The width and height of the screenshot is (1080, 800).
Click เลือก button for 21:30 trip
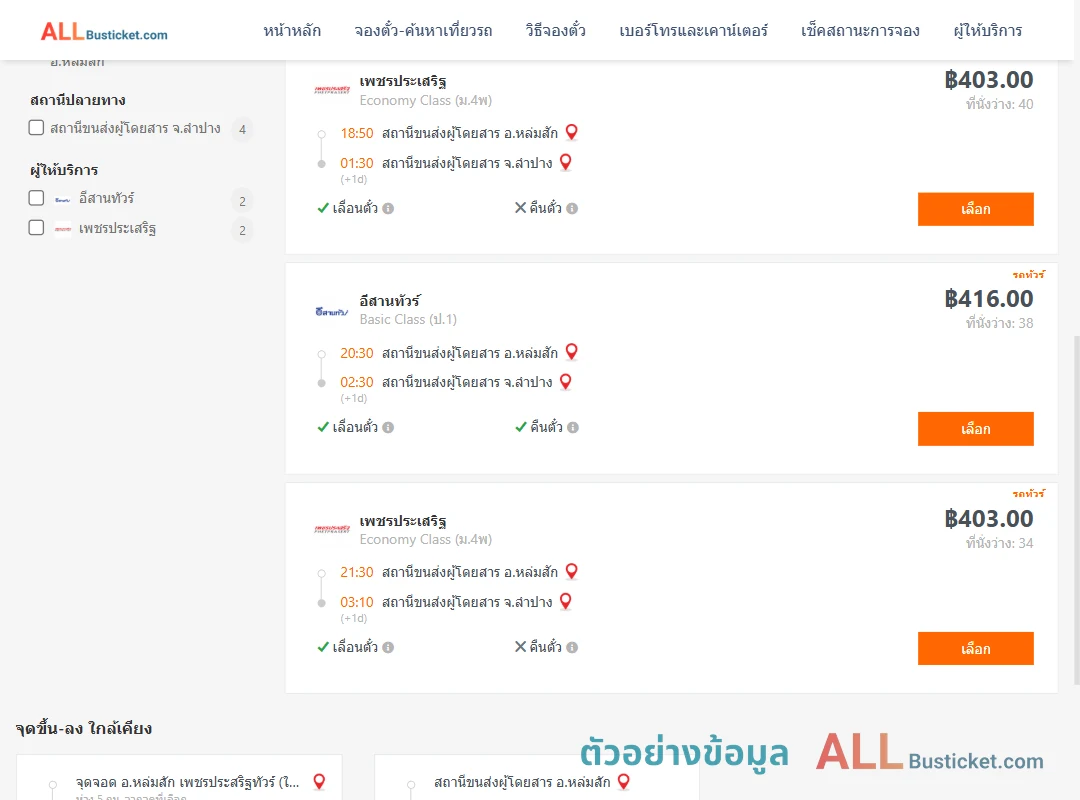975,648
